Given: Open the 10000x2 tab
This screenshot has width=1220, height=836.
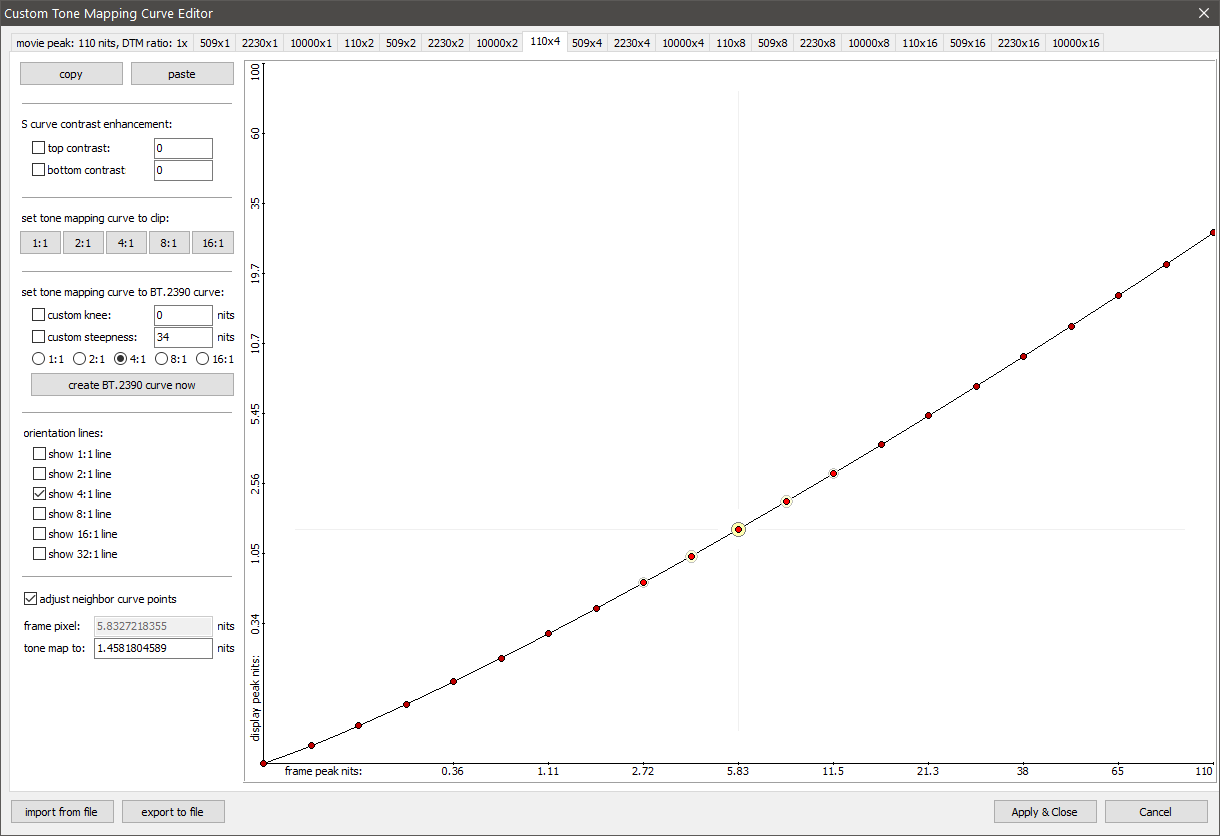Looking at the screenshot, I should (x=497, y=43).
